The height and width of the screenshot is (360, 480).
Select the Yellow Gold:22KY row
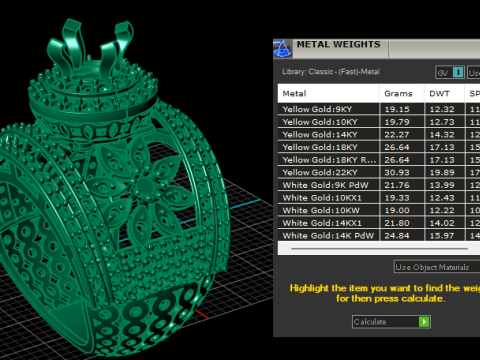[379, 172]
